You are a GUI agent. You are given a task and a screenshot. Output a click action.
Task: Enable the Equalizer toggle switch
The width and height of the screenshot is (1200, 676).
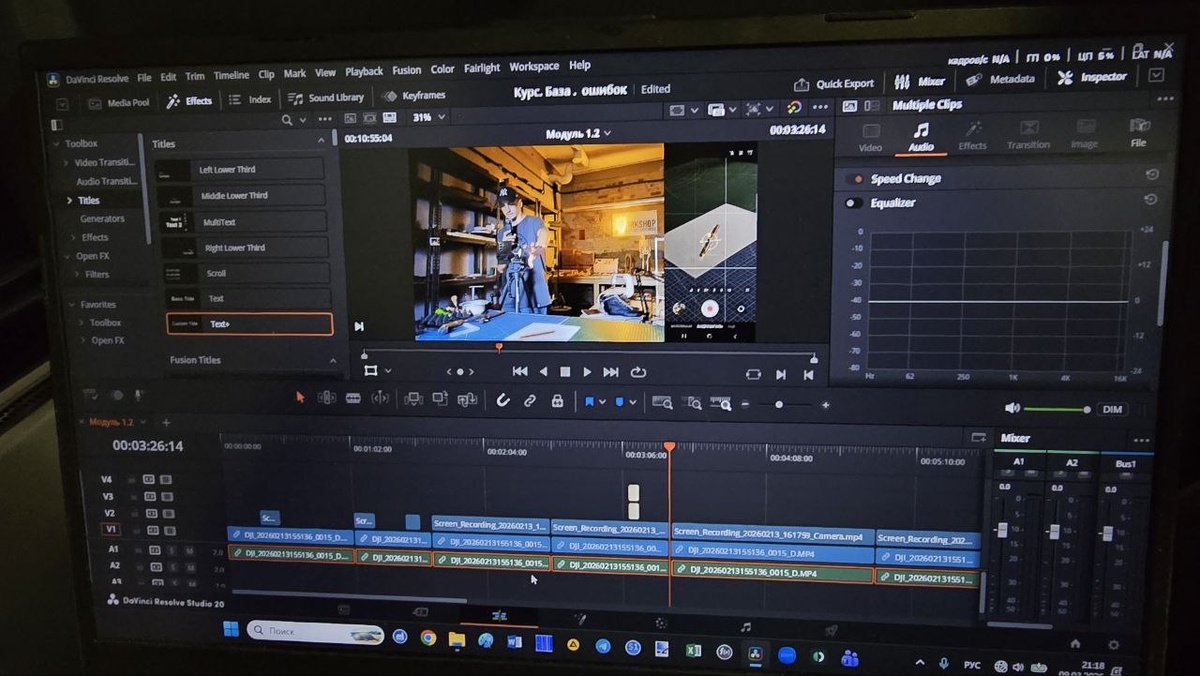[853, 203]
